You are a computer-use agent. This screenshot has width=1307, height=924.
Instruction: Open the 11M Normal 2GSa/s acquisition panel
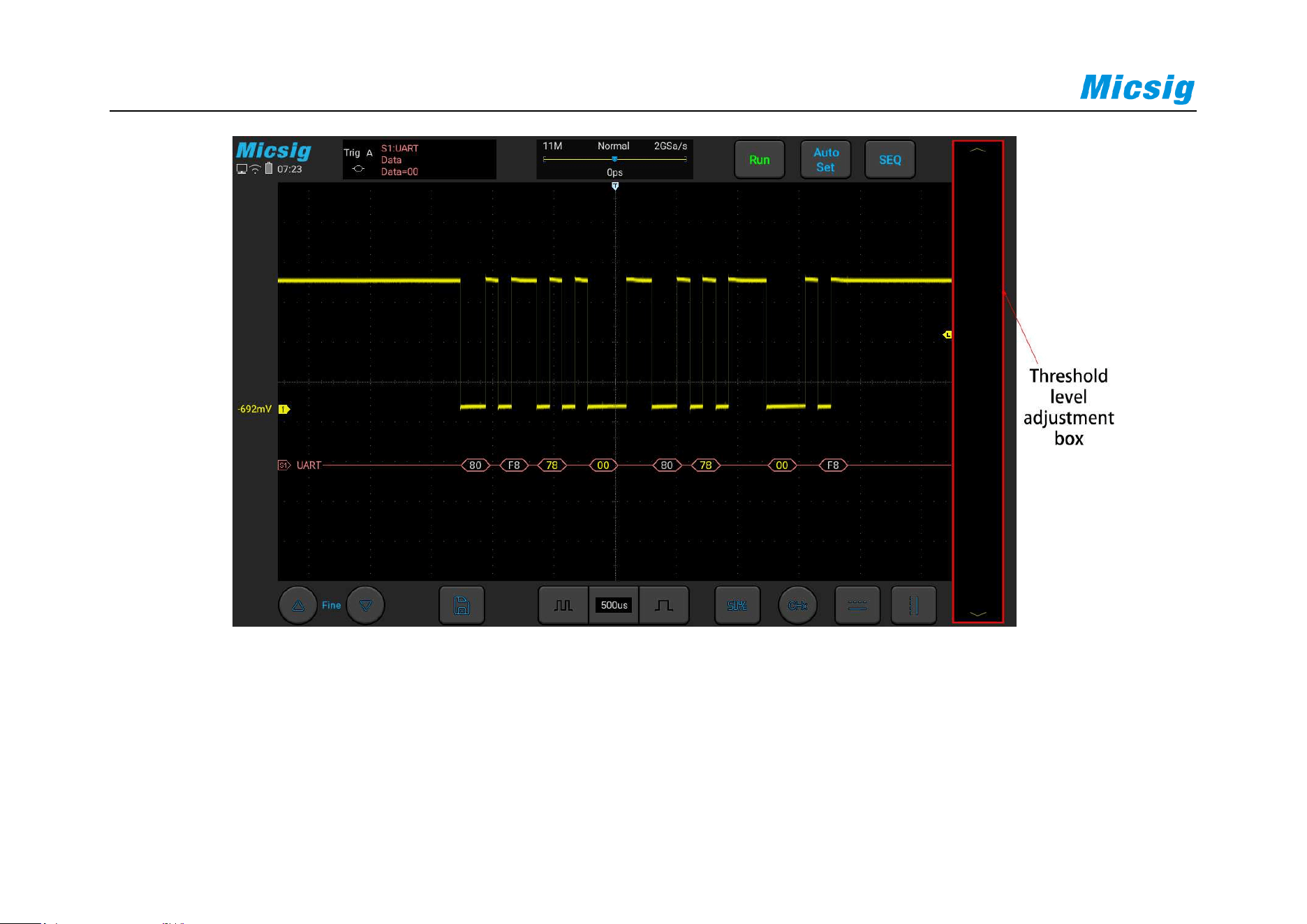tap(614, 159)
